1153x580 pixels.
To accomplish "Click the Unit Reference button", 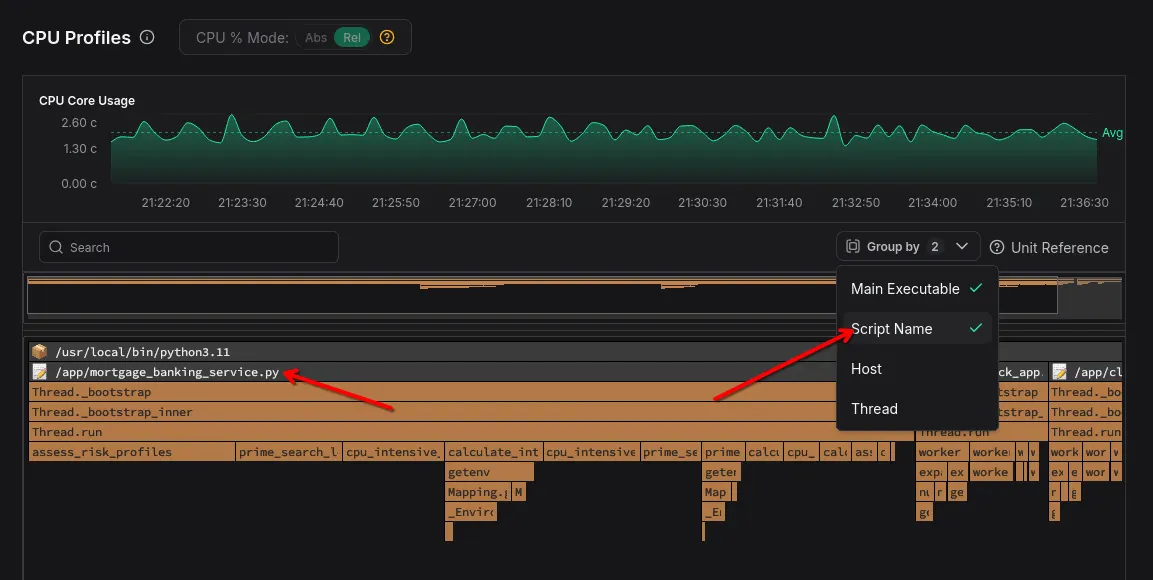I will click(1050, 247).
